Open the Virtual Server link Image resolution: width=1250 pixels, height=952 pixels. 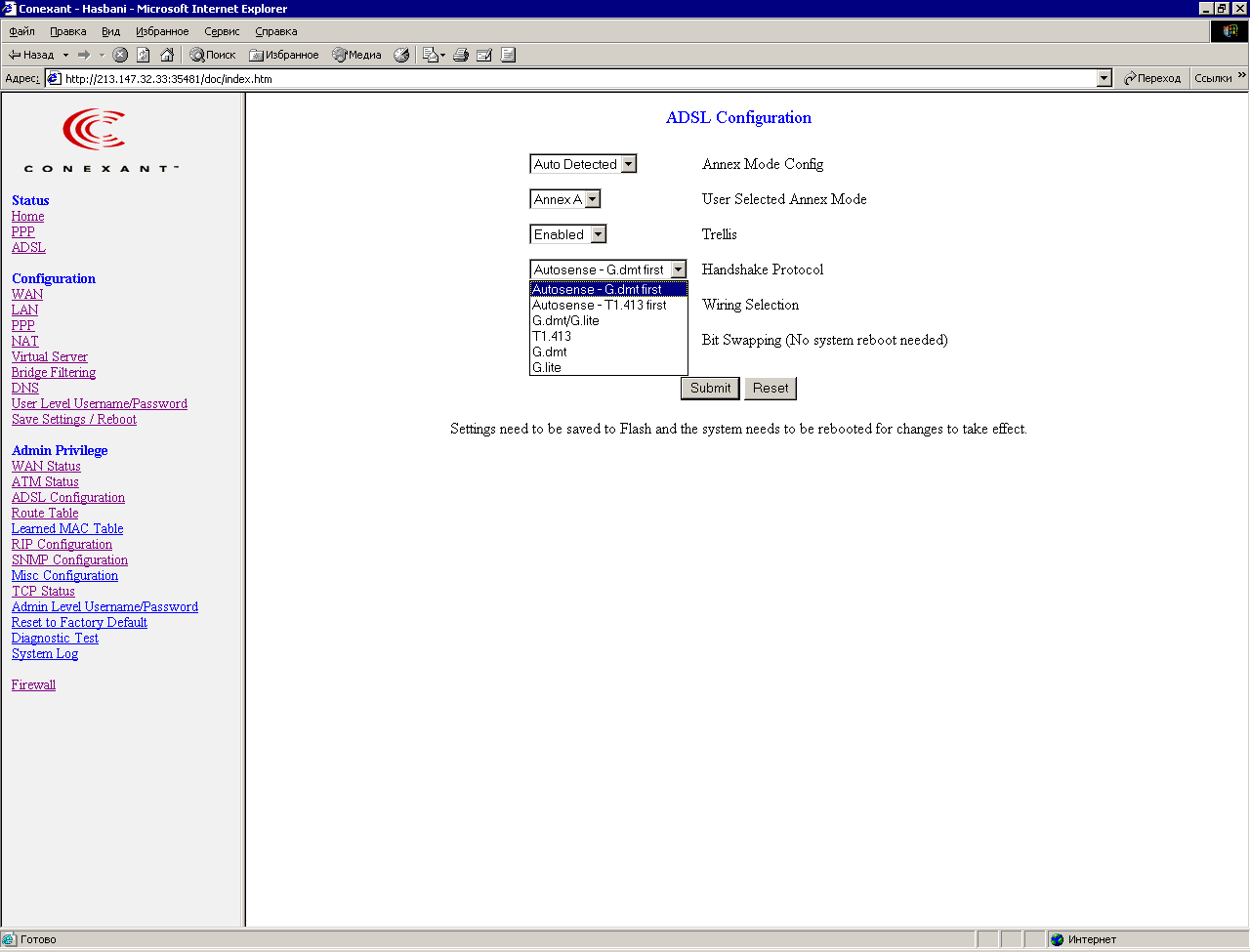(50, 356)
